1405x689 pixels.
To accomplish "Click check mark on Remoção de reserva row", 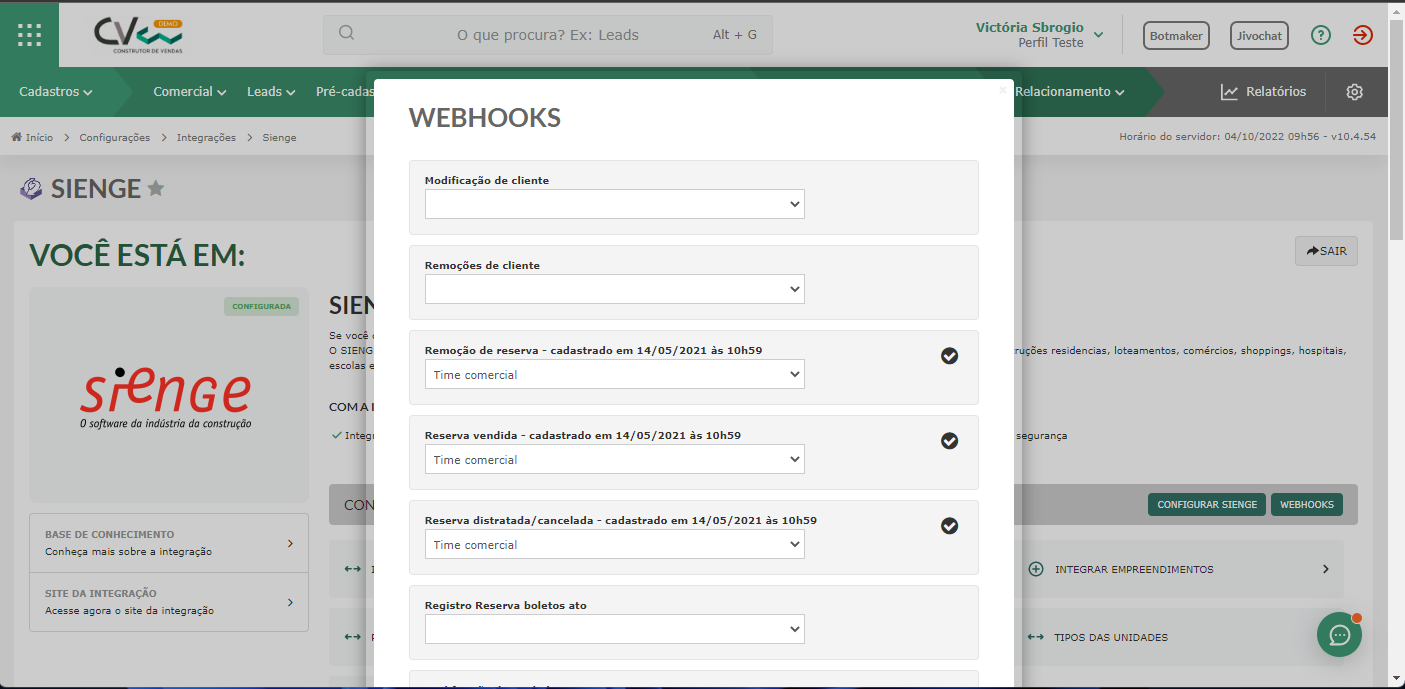I will [x=950, y=356].
